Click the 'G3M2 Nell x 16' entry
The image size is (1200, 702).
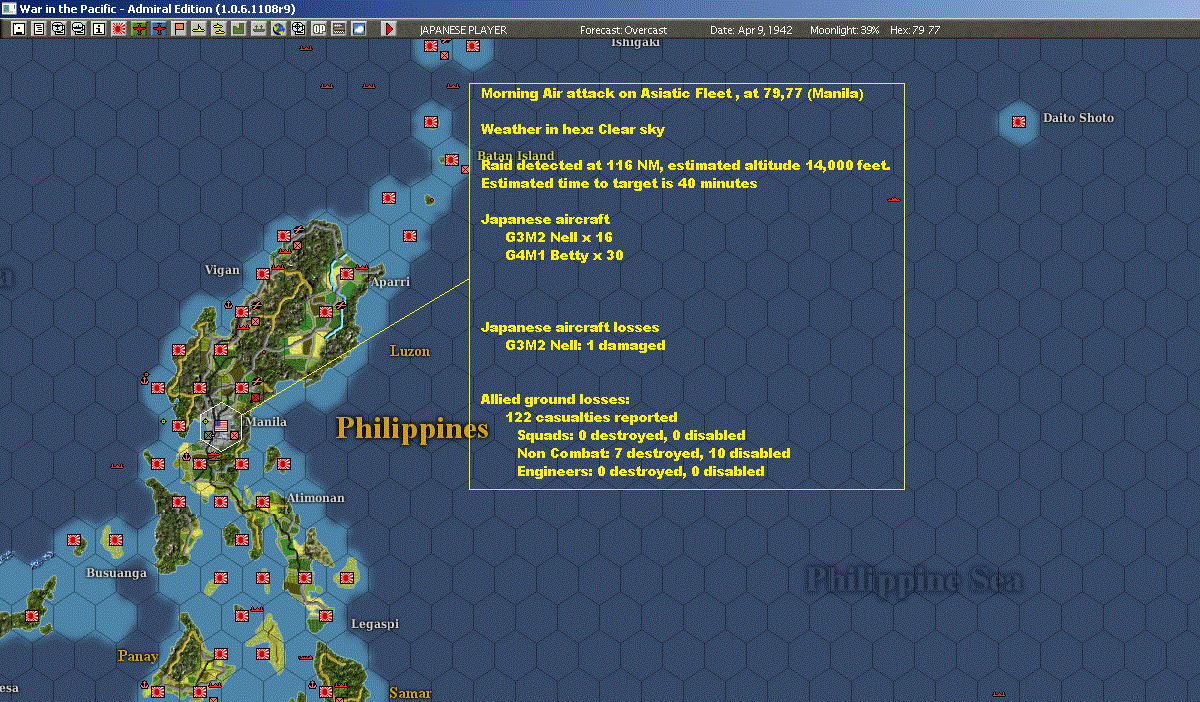coord(559,237)
